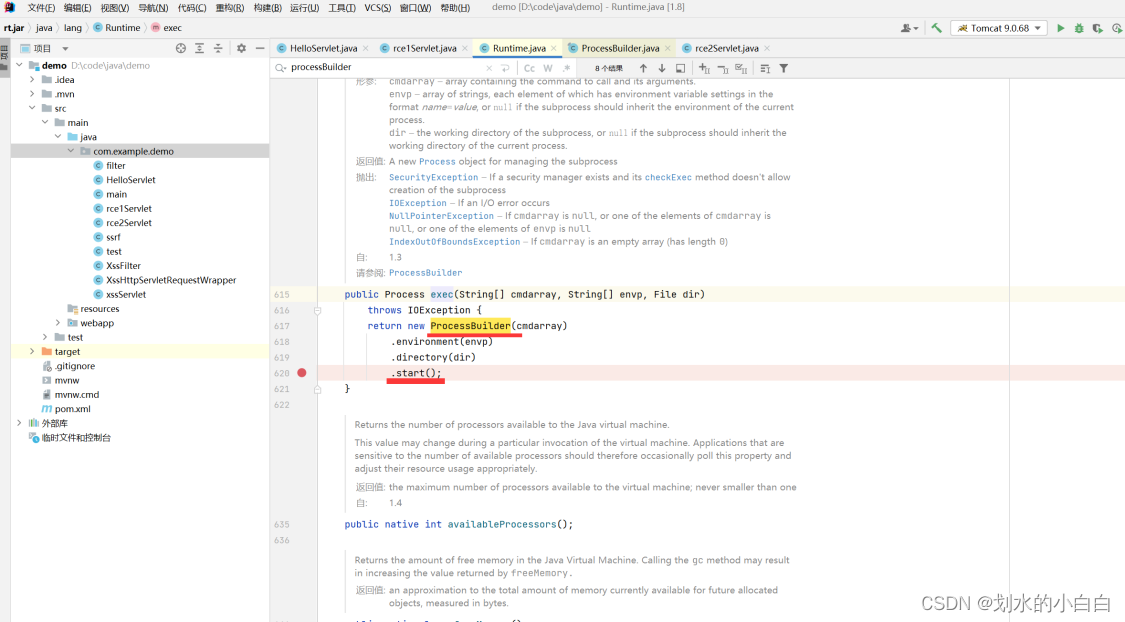Screen dimensions: 1125x622
Task: Open search history magnifier icon
Action: click(280, 67)
